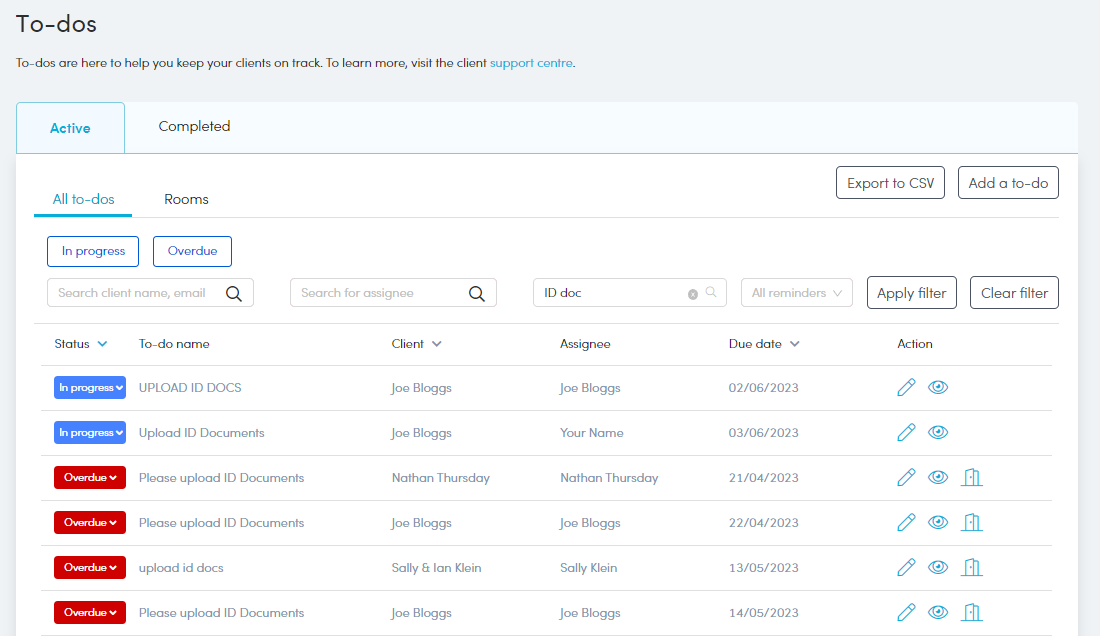Click edit pencil in Sally Klein row
Viewport: 1100px width, 636px height.
pos(906,568)
